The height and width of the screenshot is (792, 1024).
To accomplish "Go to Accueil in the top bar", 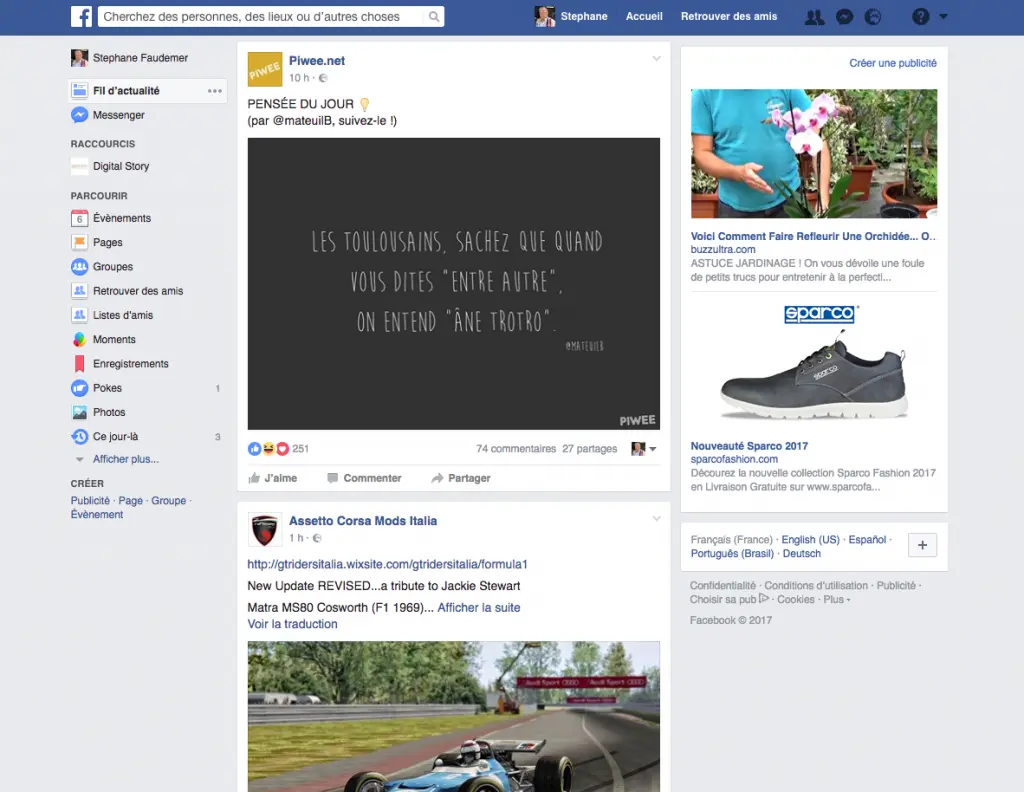I will pos(644,17).
